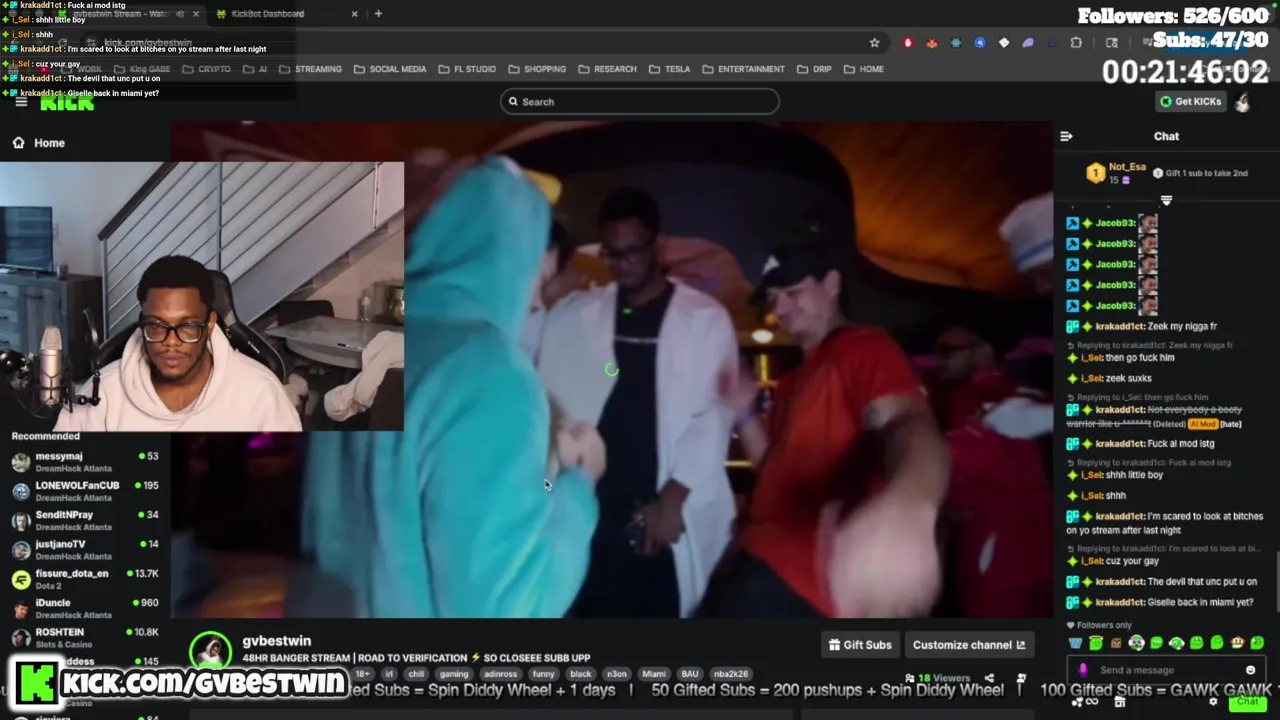Open the purple wing browser extension
Viewport: 1280px width, 720px height.
tap(1027, 43)
